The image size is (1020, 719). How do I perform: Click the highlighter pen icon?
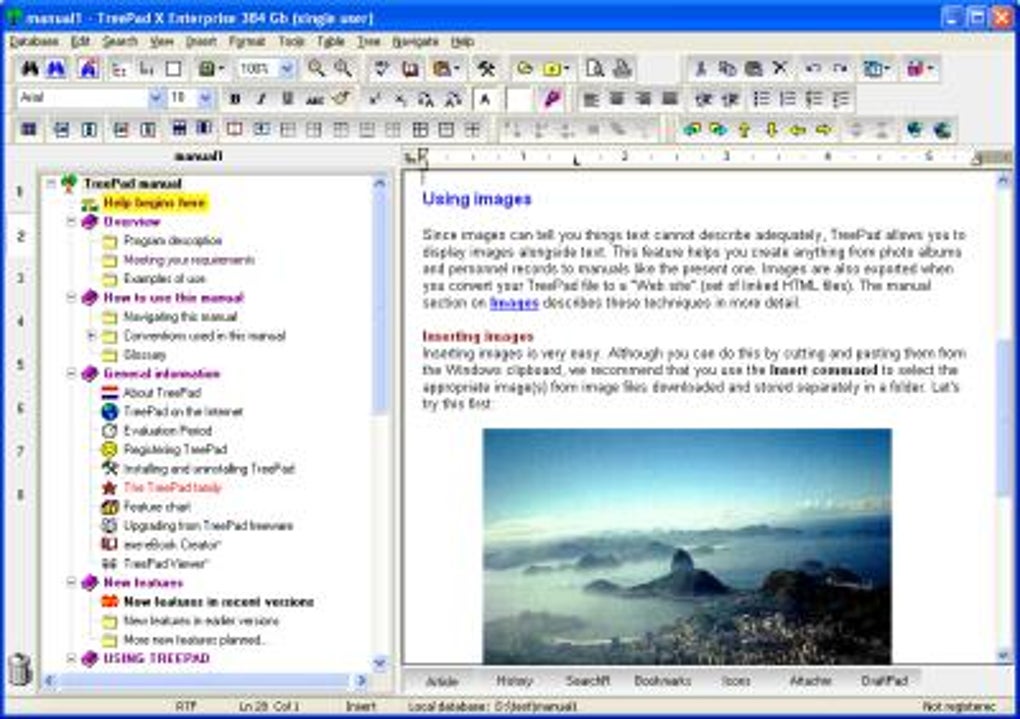[552, 99]
